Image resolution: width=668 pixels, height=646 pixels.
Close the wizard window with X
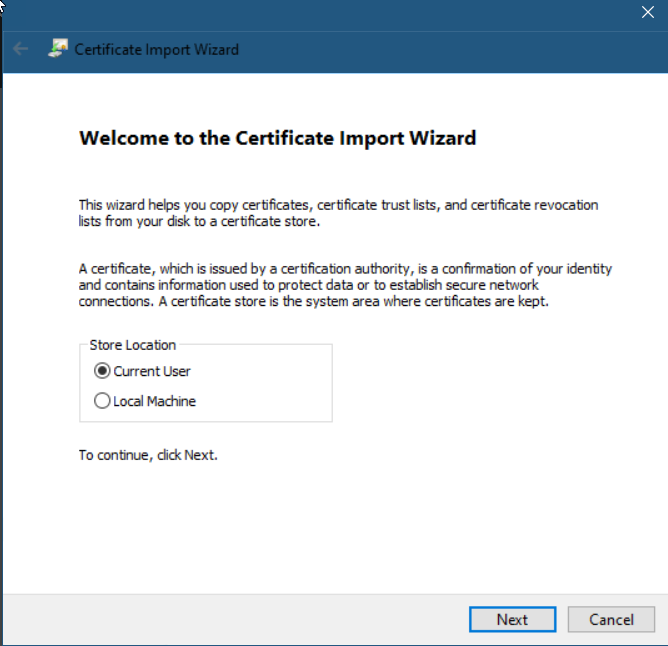click(x=648, y=12)
